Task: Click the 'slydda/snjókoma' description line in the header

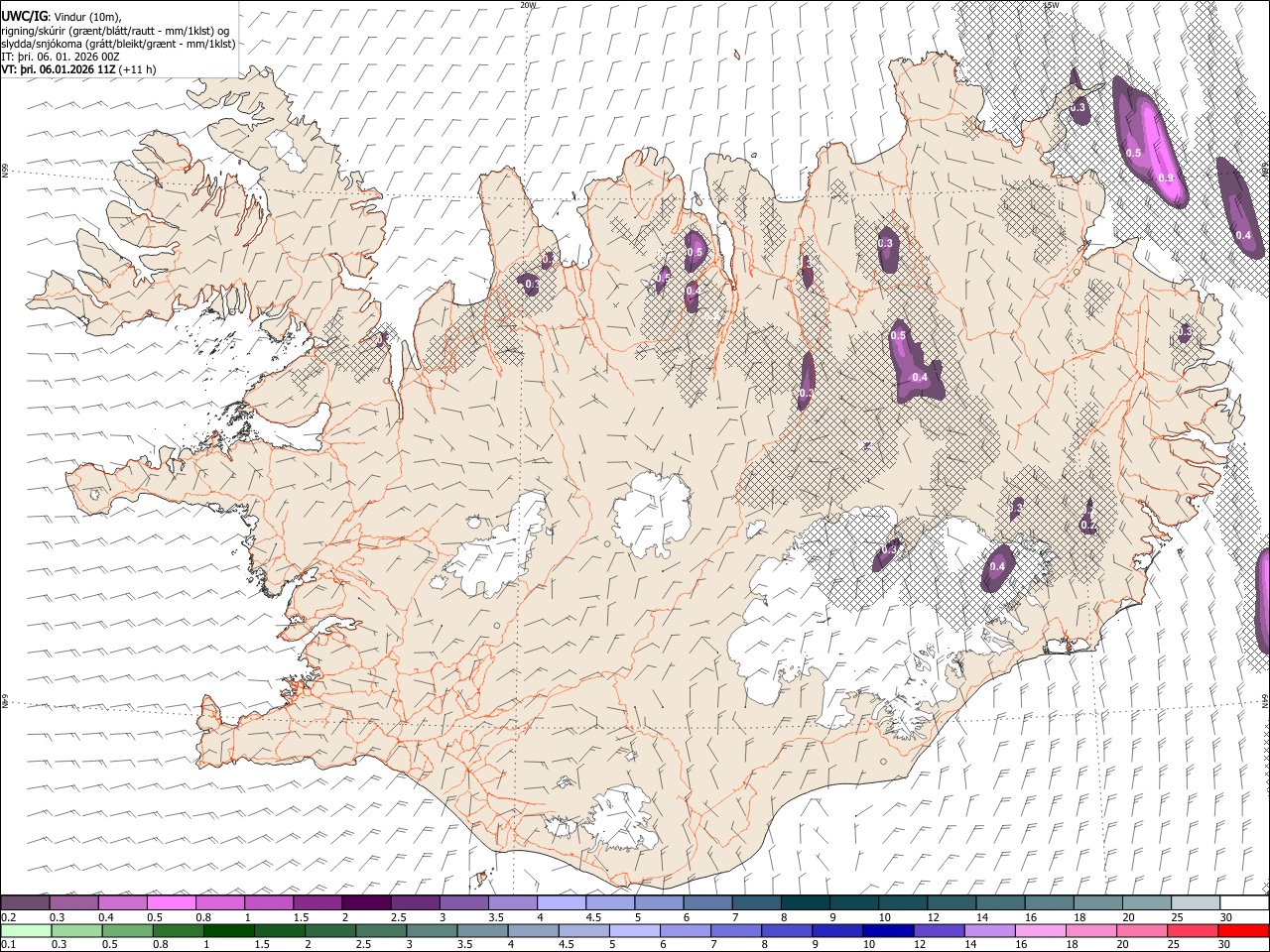Action: pos(118,44)
